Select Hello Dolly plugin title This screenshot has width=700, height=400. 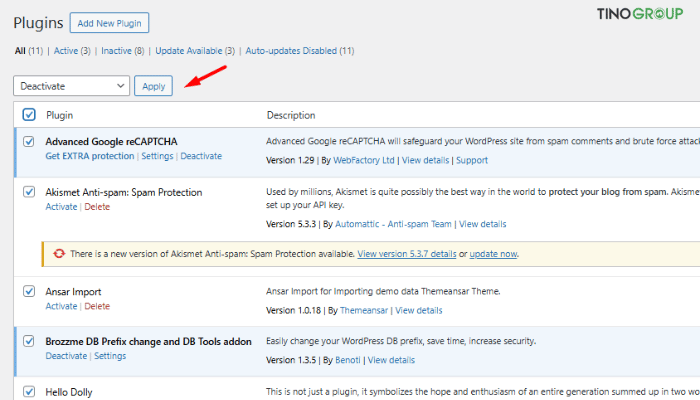coord(69,392)
